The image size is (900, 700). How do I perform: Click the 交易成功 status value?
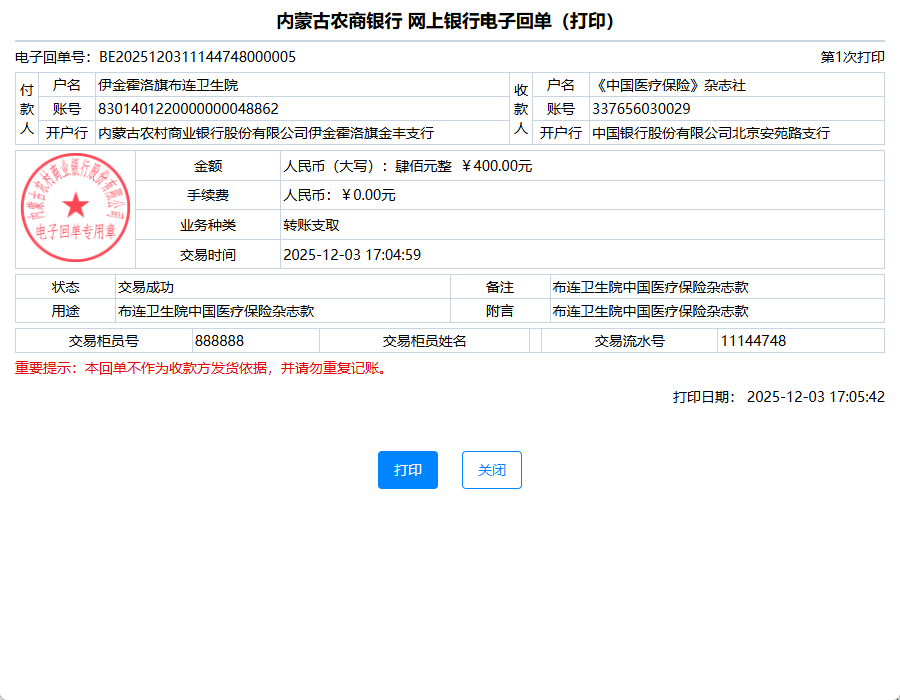(146, 287)
